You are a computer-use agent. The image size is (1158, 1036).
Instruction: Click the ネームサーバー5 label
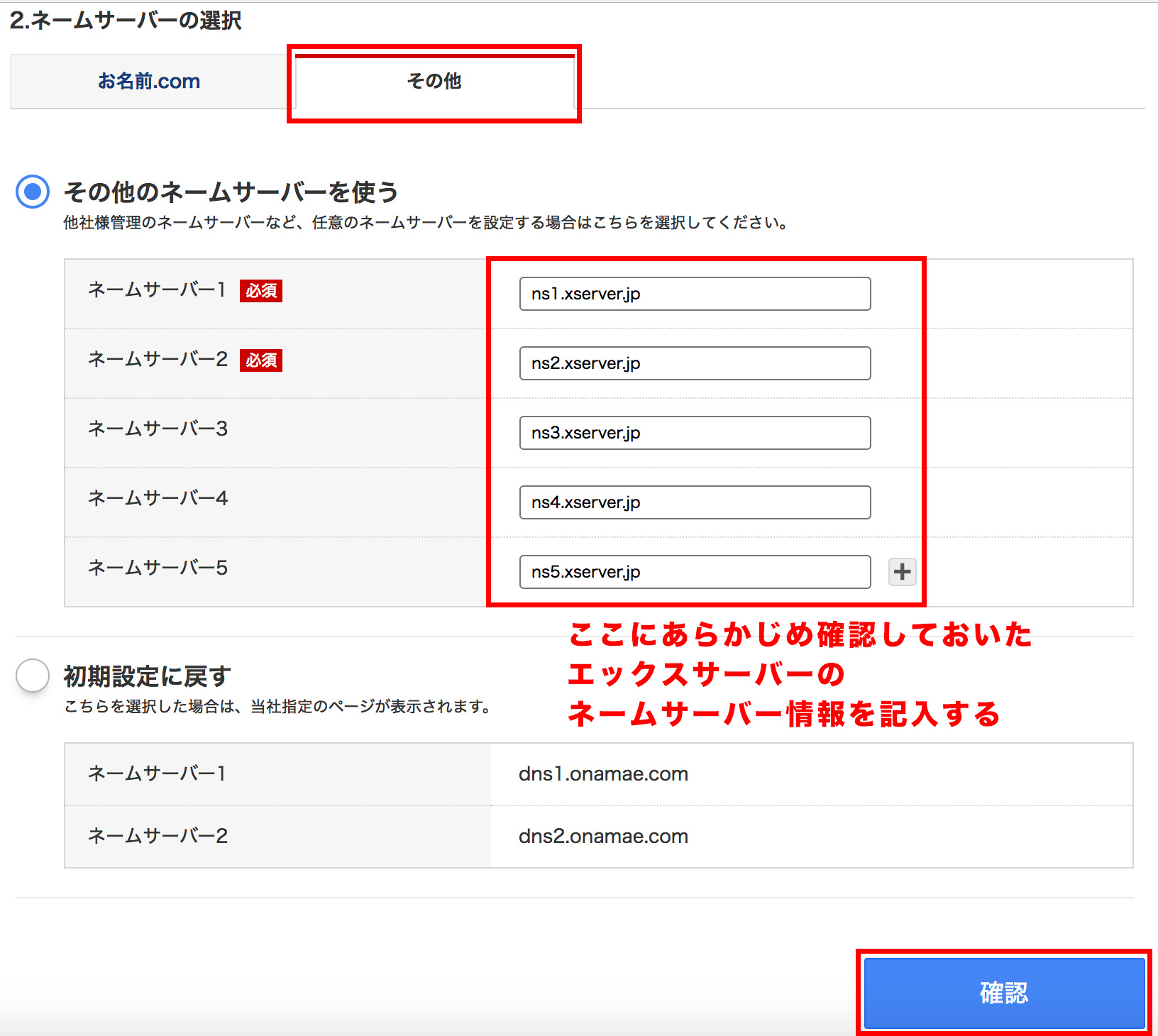158,568
